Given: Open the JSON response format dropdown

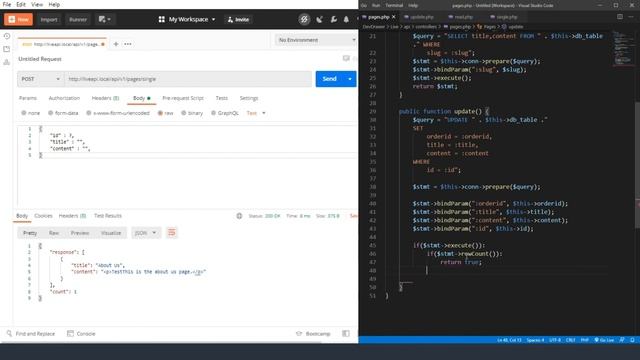Looking at the screenshot, I should click(146, 233).
